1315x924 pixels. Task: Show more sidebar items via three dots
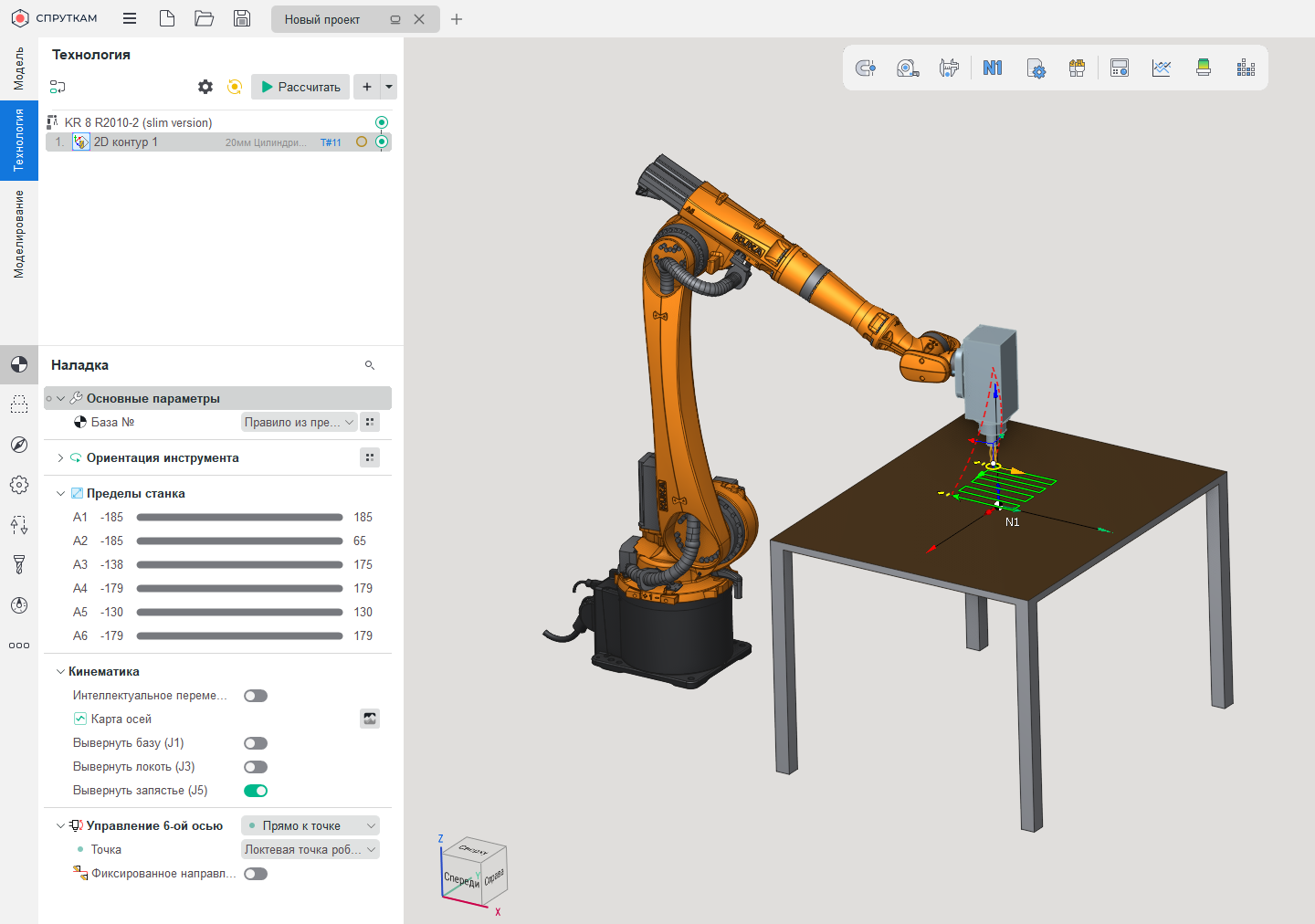tap(19, 646)
